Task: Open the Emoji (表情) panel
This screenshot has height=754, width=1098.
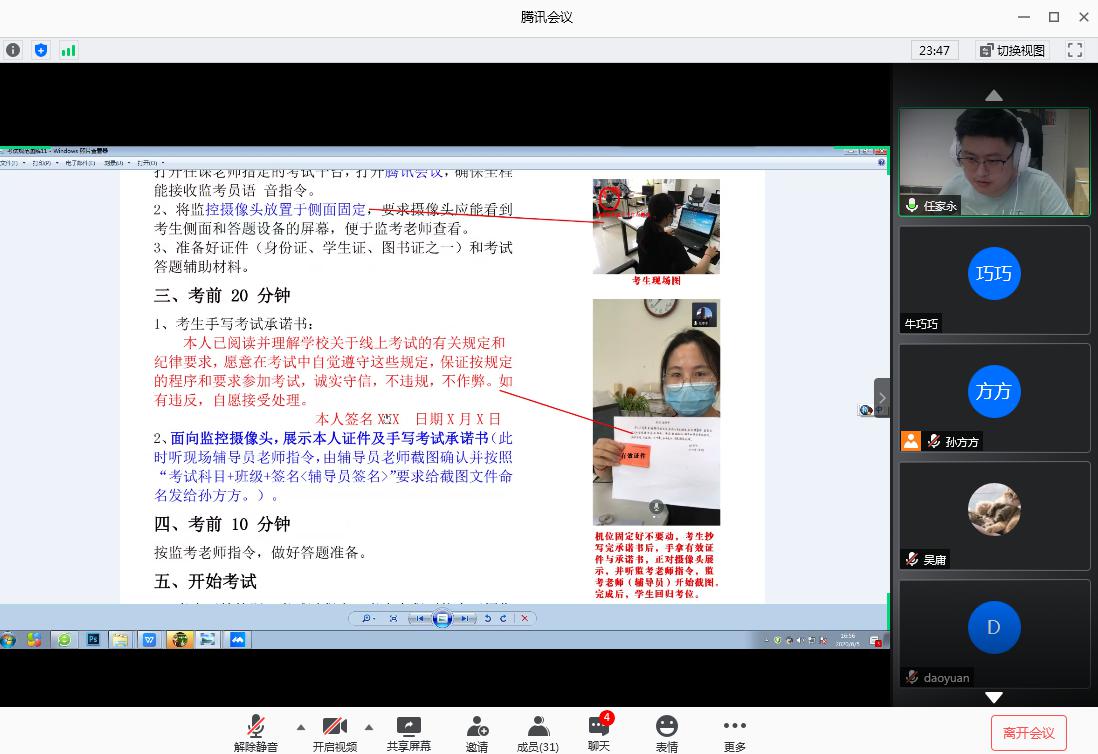Action: [x=666, y=733]
